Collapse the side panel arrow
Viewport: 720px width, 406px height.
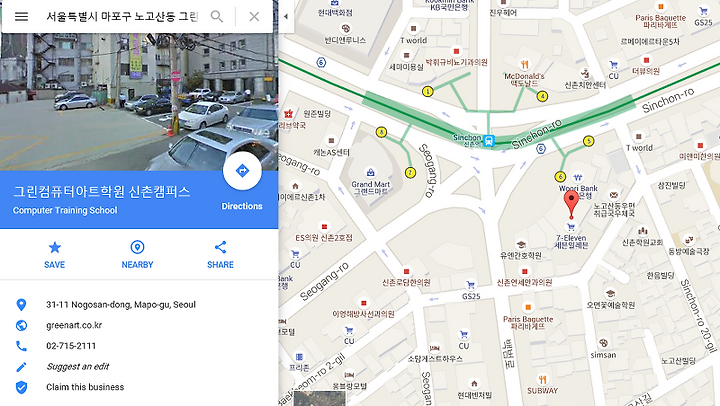pos(286,17)
